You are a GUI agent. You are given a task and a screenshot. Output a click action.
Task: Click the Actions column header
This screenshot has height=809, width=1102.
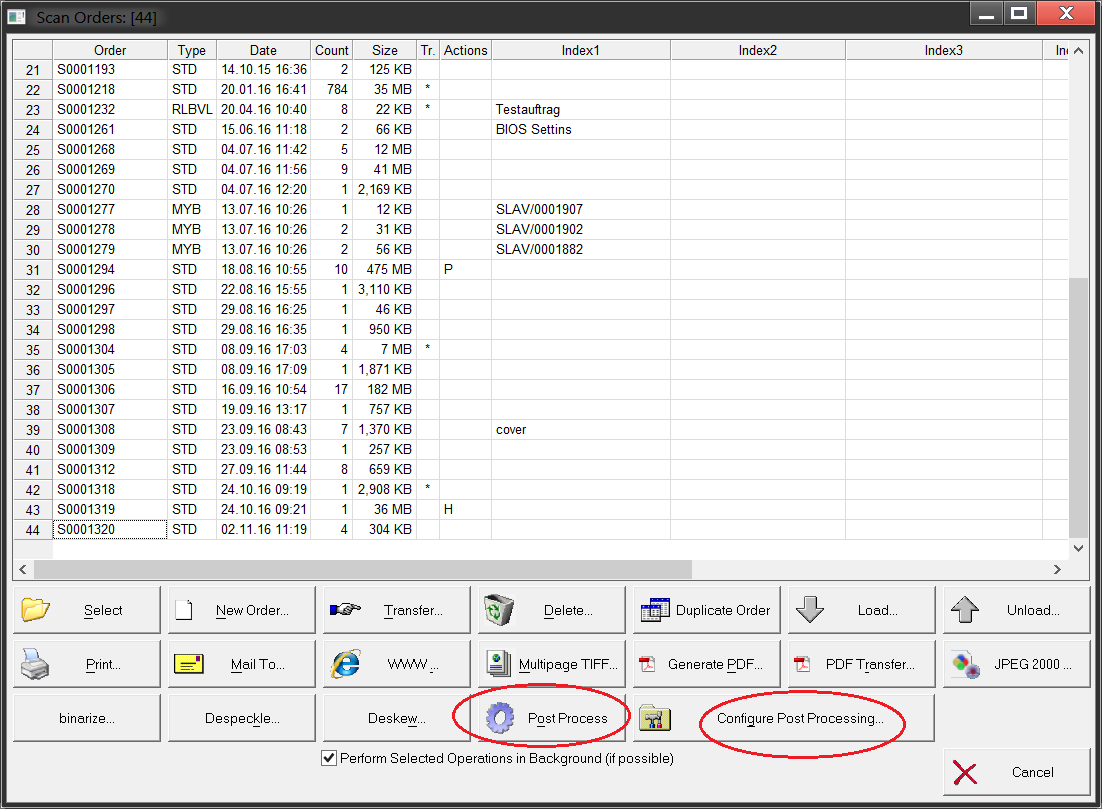(x=465, y=50)
